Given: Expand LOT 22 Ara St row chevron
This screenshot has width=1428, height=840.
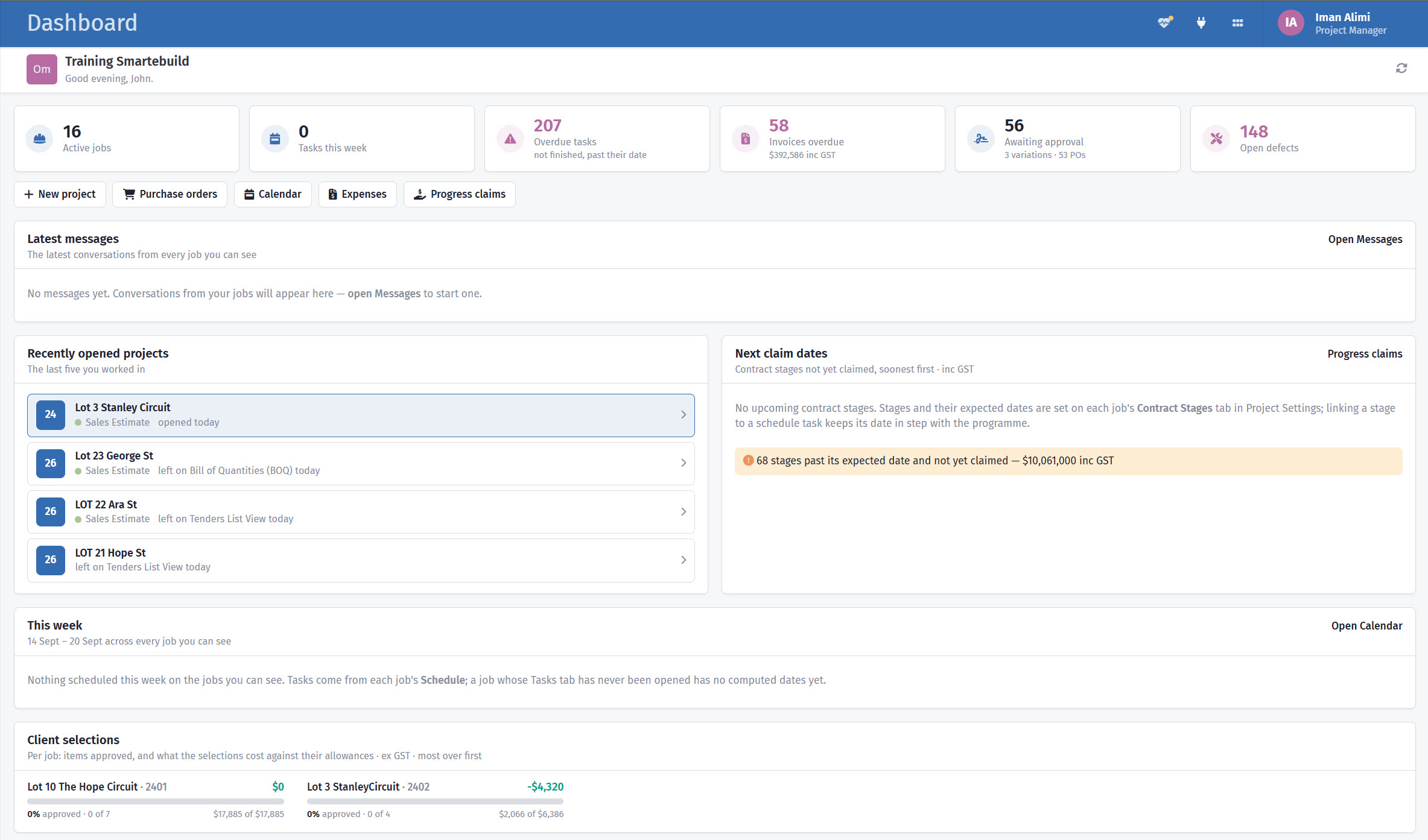Looking at the screenshot, I should [x=684, y=511].
